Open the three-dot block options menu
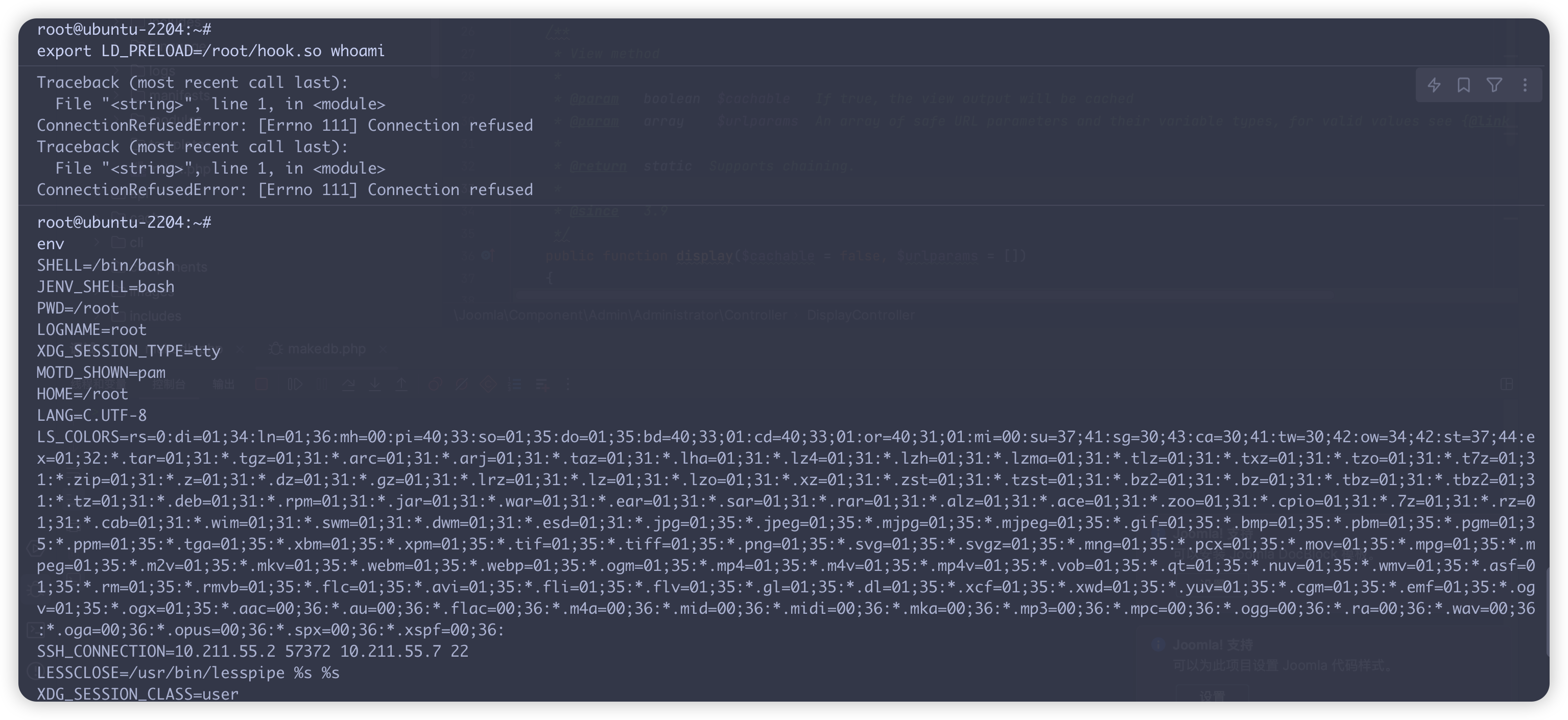 click(x=1525, y=85)
